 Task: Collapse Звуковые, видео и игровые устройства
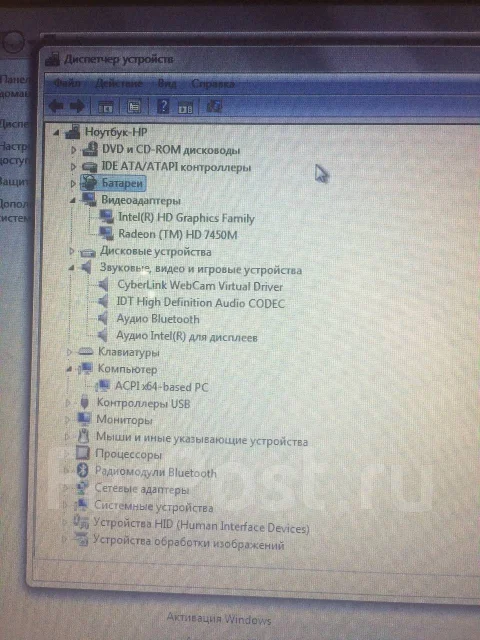click(71, 268)
